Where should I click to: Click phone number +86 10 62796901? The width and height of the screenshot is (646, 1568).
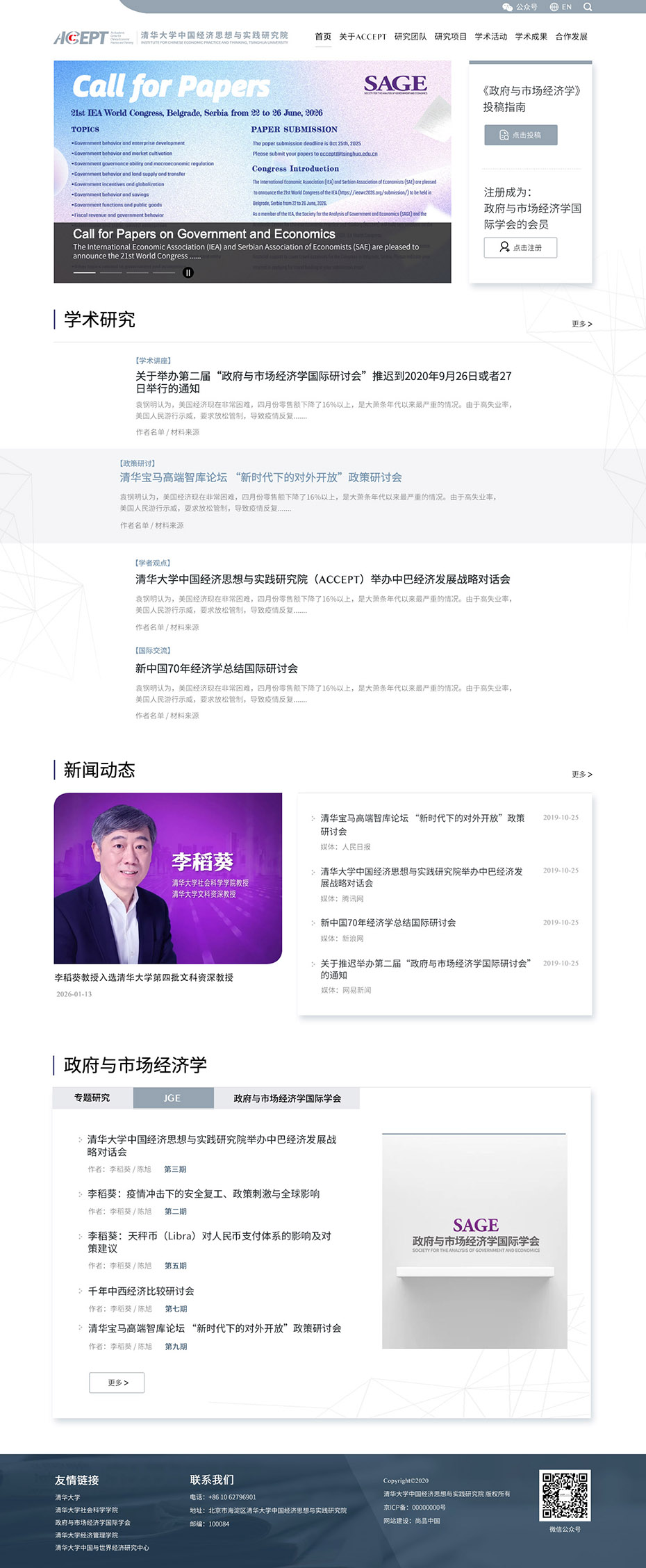tap(232, 1497)
